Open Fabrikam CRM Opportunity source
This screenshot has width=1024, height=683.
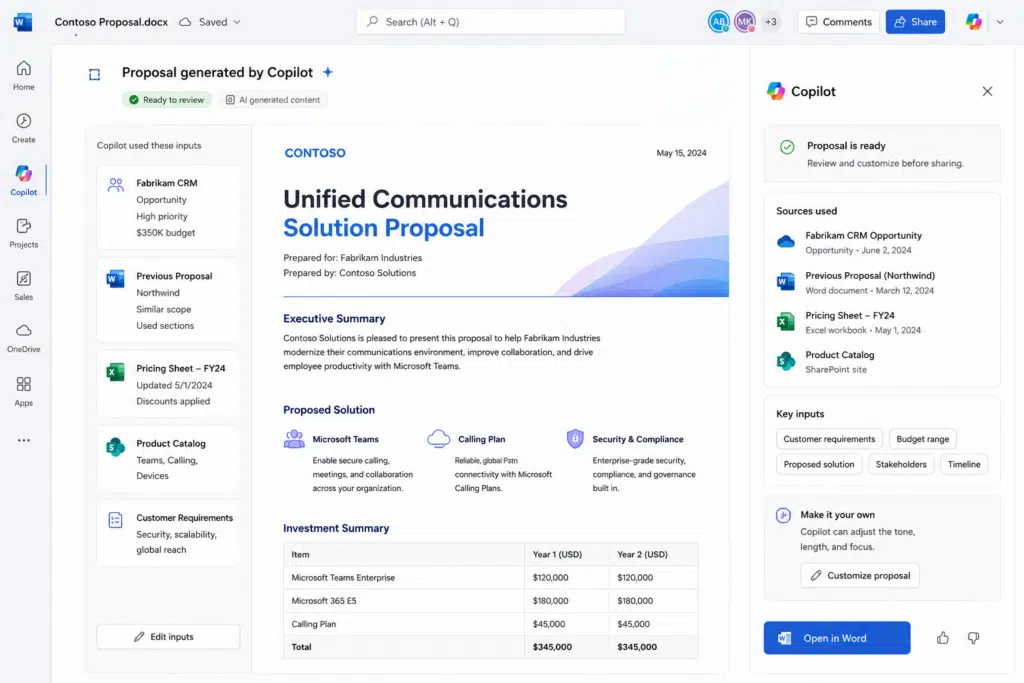[882, 242]
